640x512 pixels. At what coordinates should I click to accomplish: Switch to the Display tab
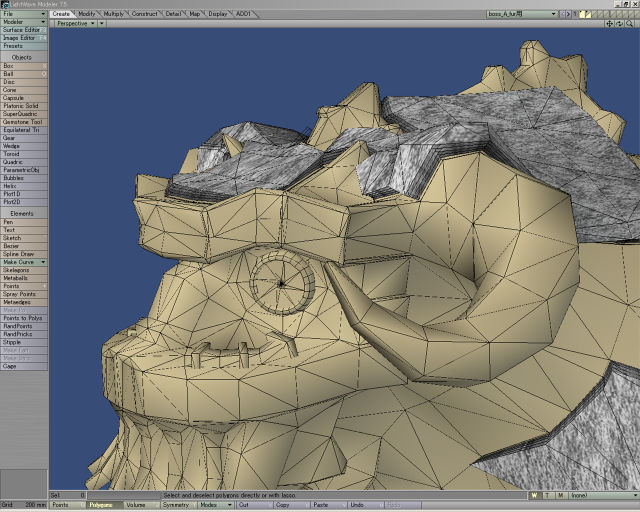(218, 14)
